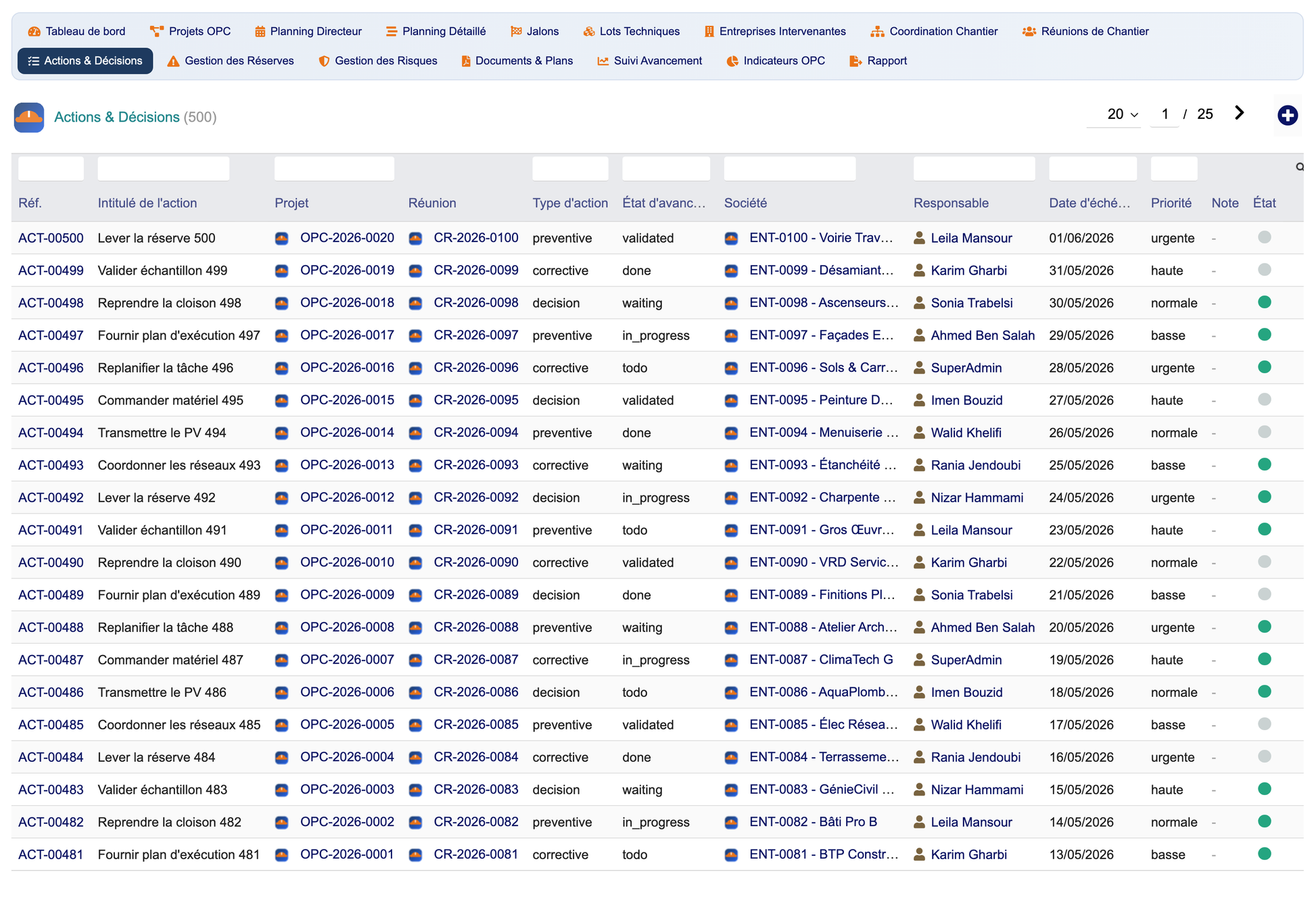Toggle État indicator for ACT-00493
The width and height of the screenshot is (1316, 920).
coord(1264,464)
